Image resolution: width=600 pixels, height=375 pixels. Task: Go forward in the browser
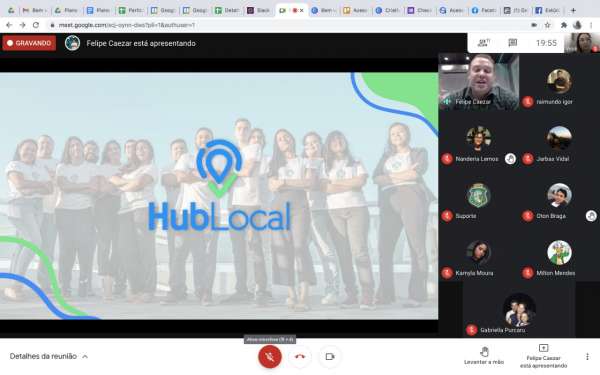23,25
